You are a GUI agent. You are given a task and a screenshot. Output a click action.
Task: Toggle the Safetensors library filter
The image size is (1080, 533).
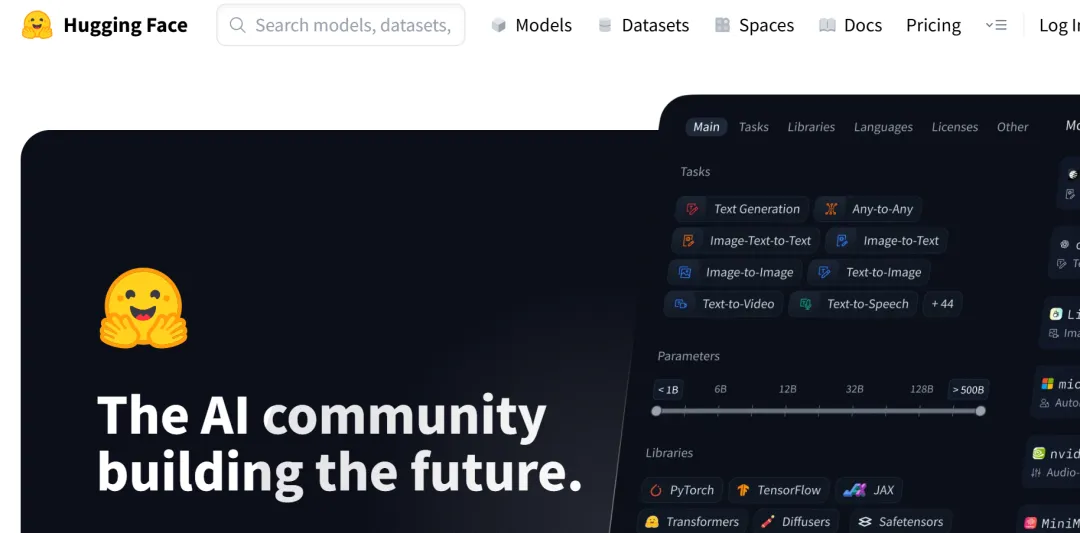901,521
